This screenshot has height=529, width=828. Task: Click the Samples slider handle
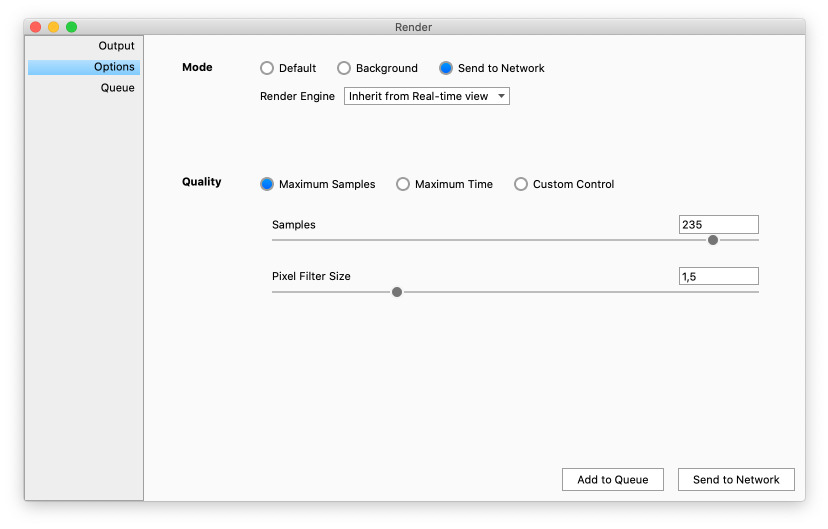(x=713, y=240)
